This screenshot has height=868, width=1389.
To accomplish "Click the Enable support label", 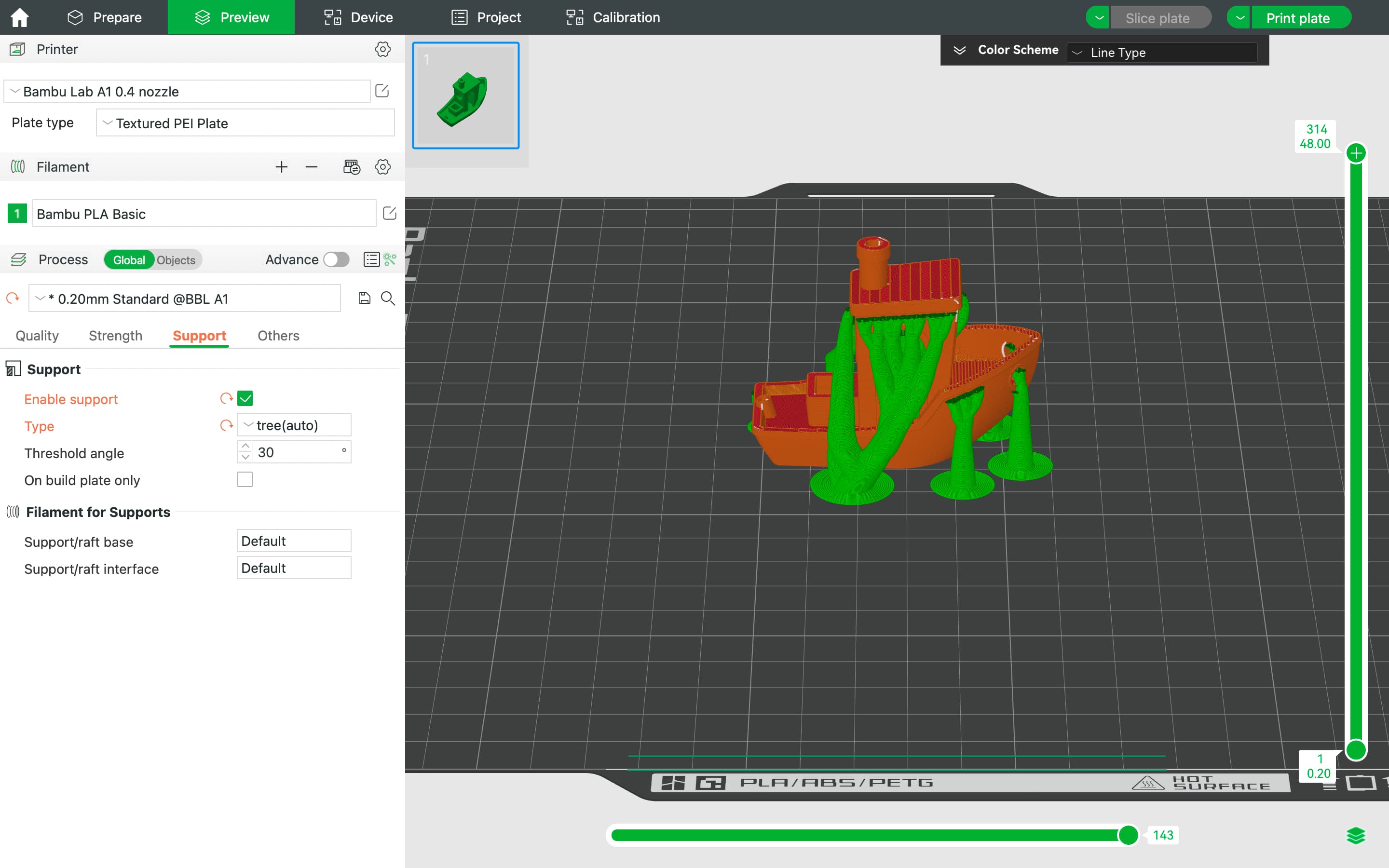I will pos(70,400).
